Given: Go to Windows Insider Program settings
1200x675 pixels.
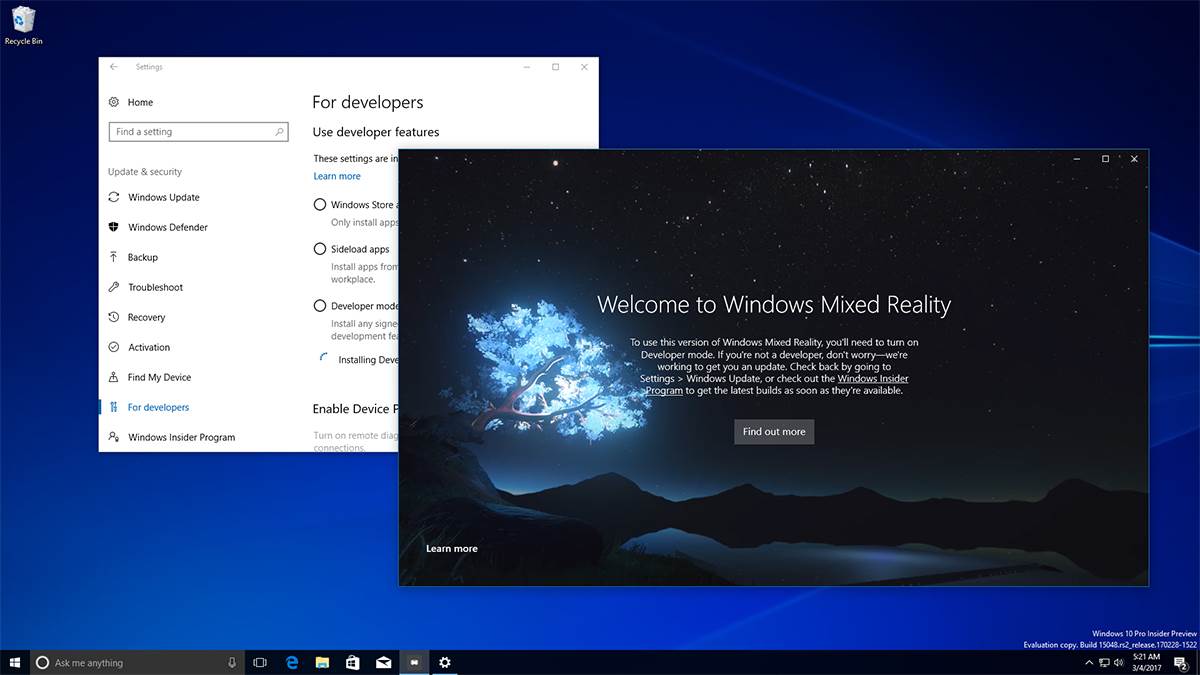Looking at the screenshot, I should (x=181, y=437).
